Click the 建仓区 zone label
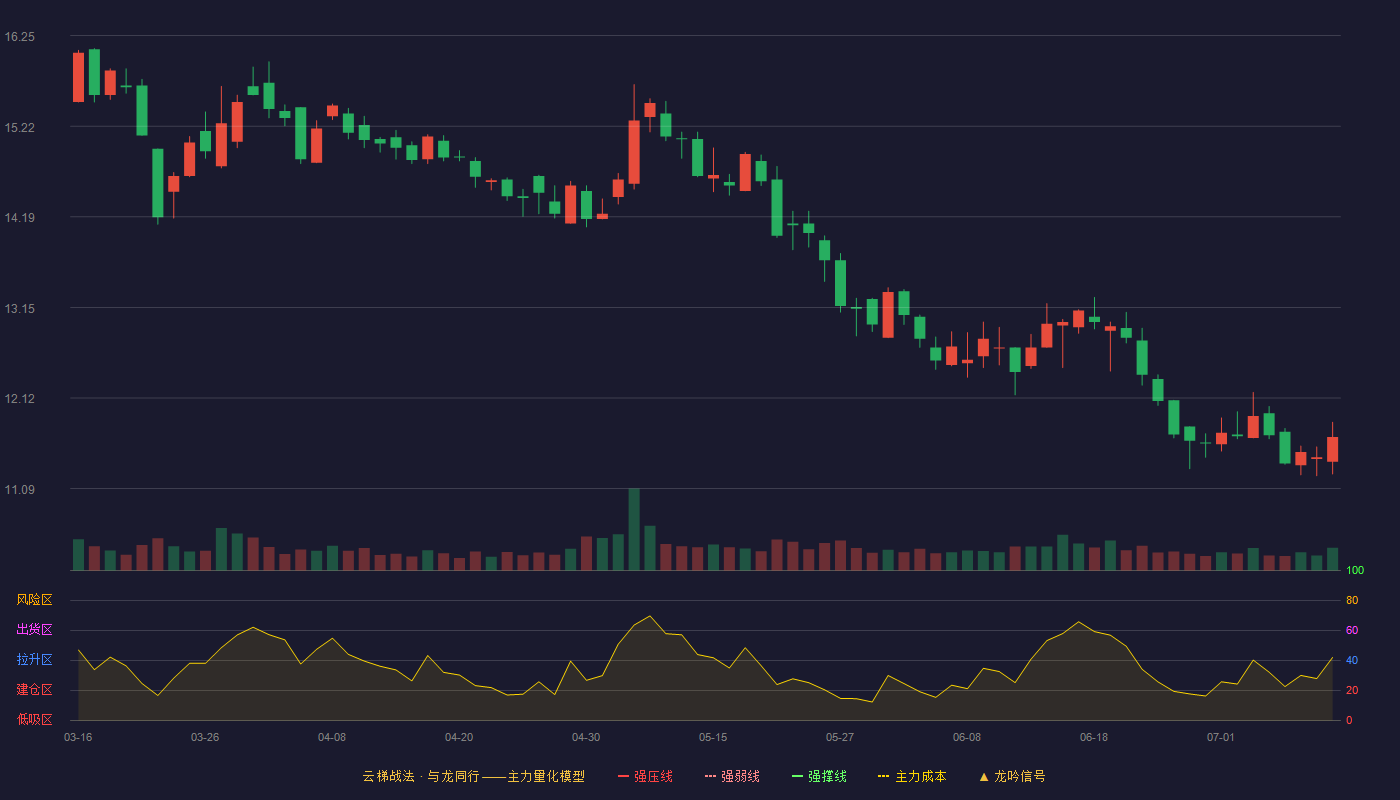Viewport: 1400px width, 800px height. pos(34,690)
